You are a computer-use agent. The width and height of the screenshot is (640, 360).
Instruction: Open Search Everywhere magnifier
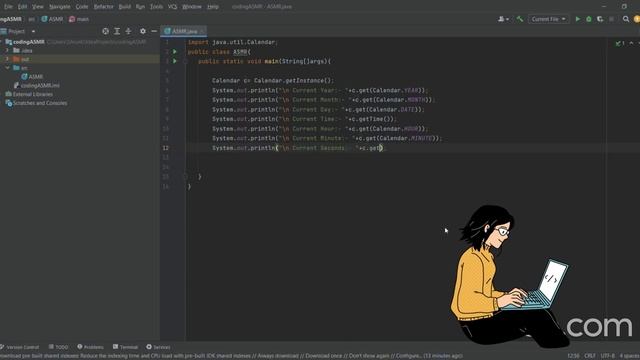626,19
